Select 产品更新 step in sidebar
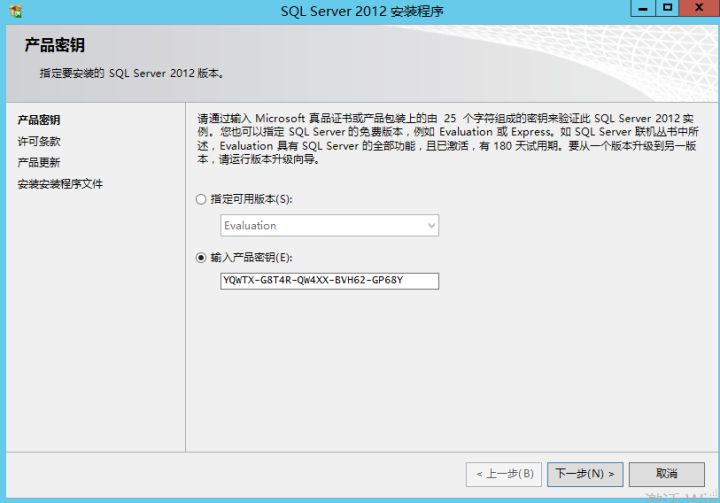720x503 pixels. tap(39, 163)
